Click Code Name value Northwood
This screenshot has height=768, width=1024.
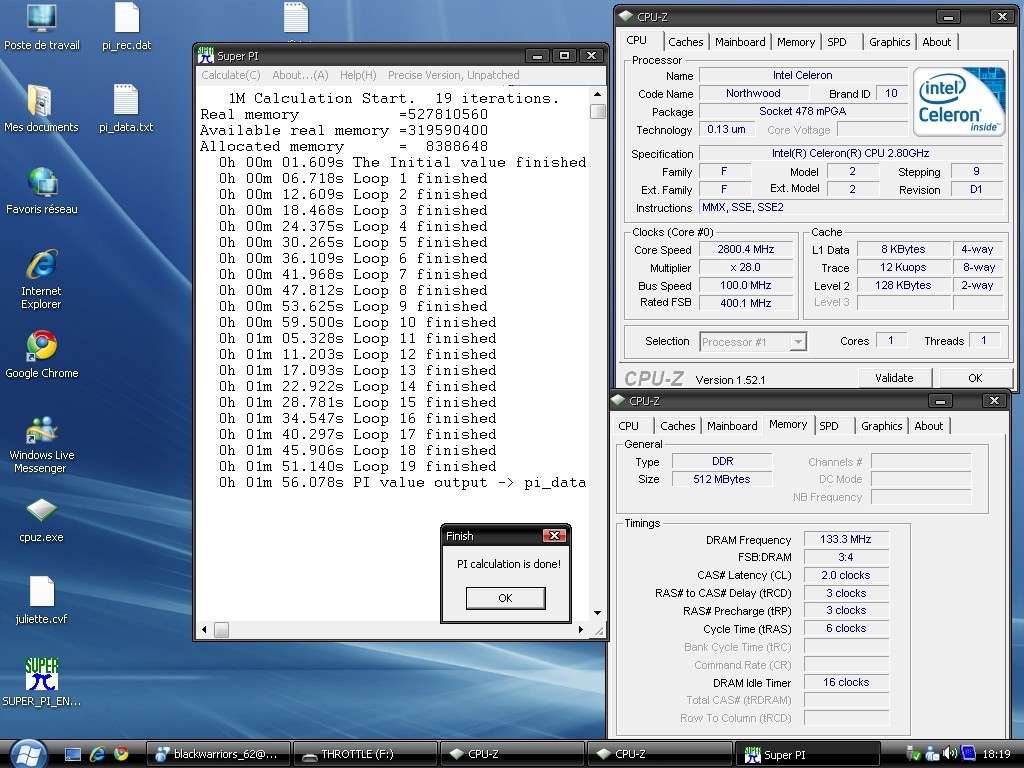point(753,93)
